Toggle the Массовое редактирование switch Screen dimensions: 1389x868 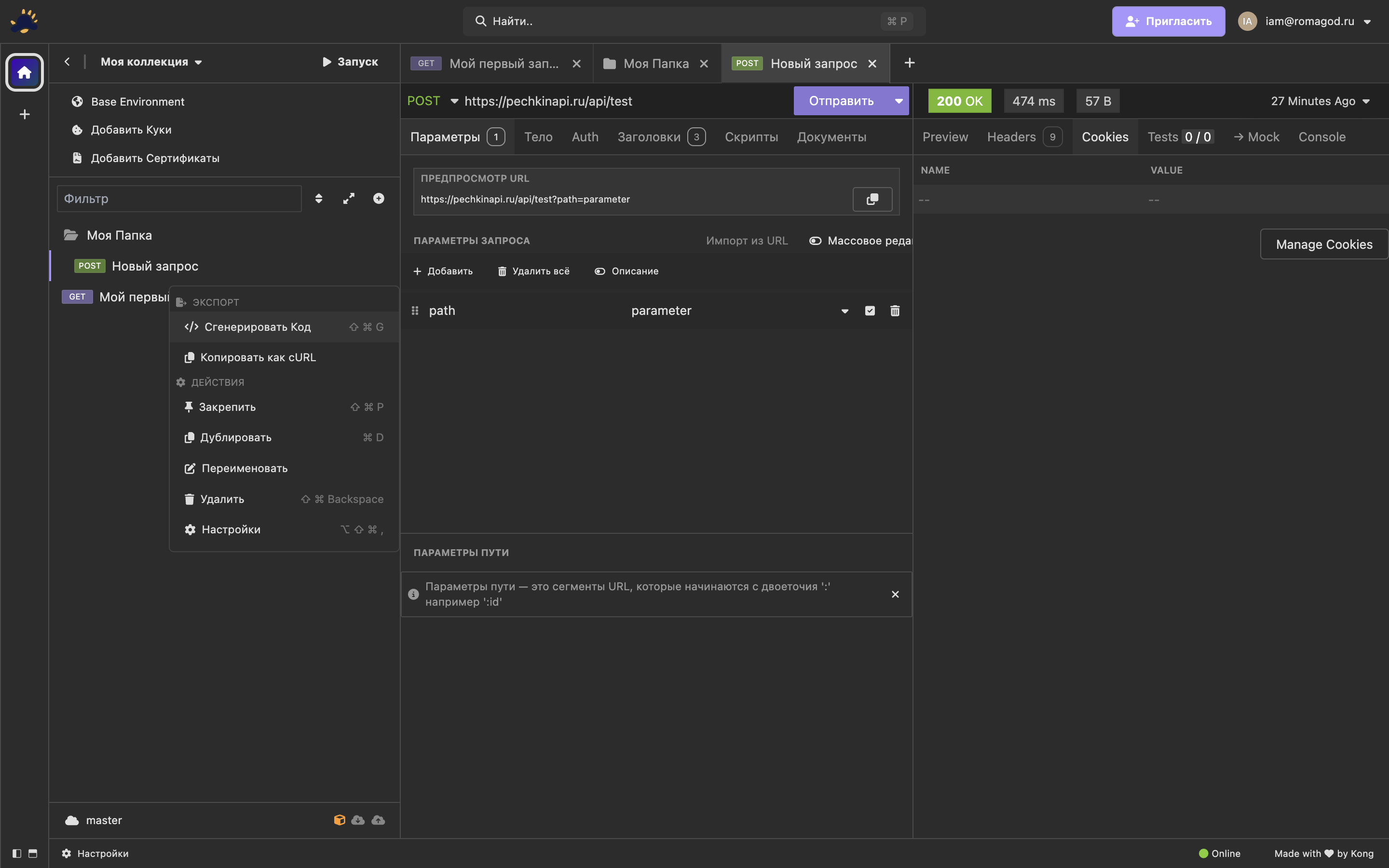point(815,241)
